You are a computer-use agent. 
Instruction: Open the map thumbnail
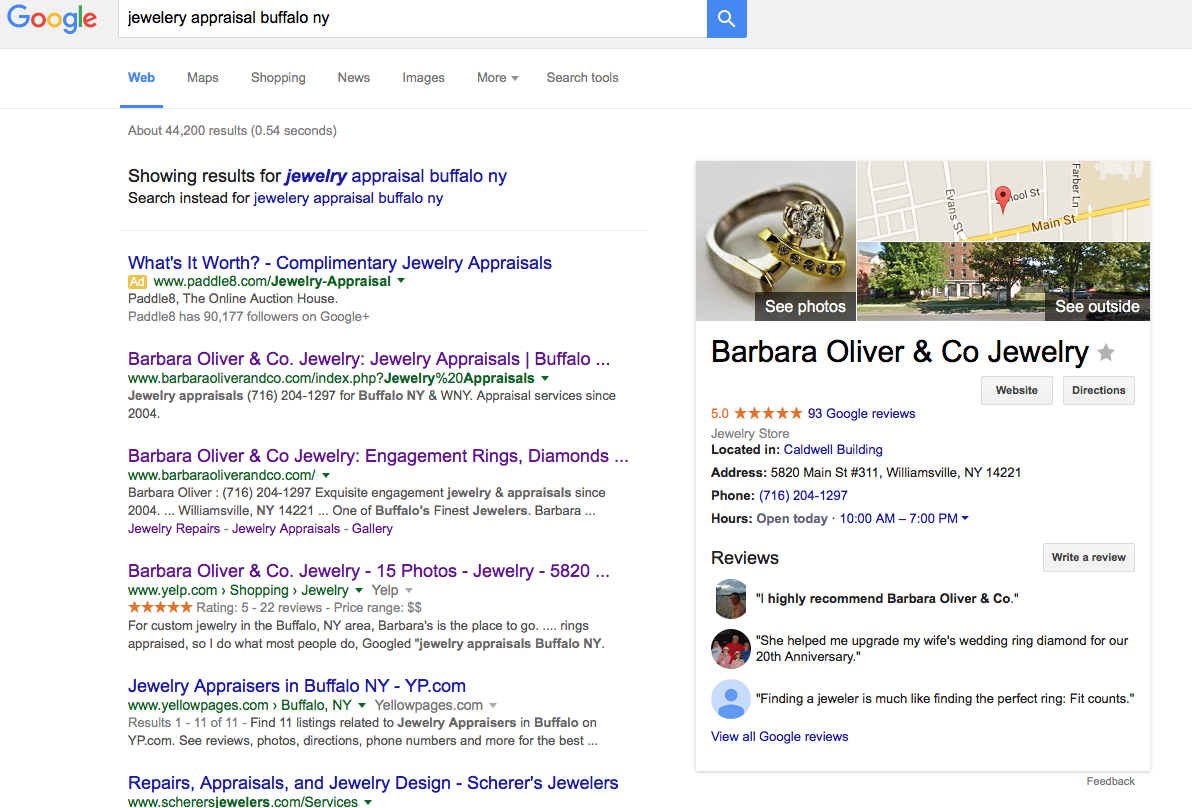point(1003,201)
